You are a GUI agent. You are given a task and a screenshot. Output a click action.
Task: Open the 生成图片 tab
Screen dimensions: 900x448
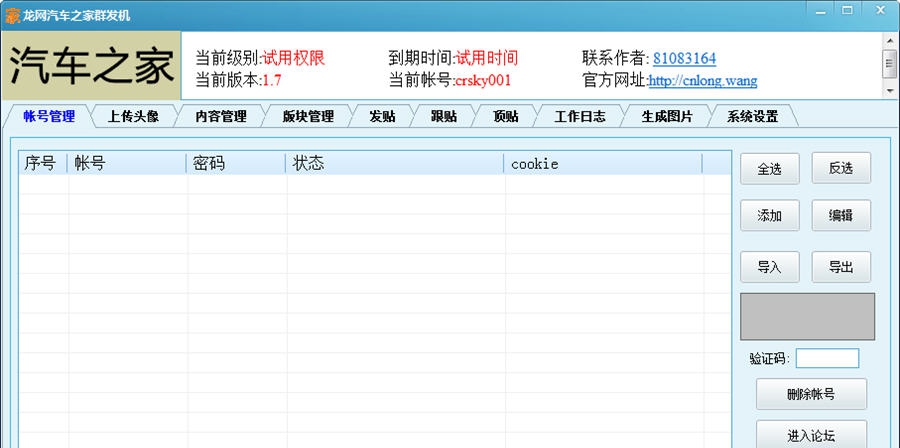click(x=667, y=116)
